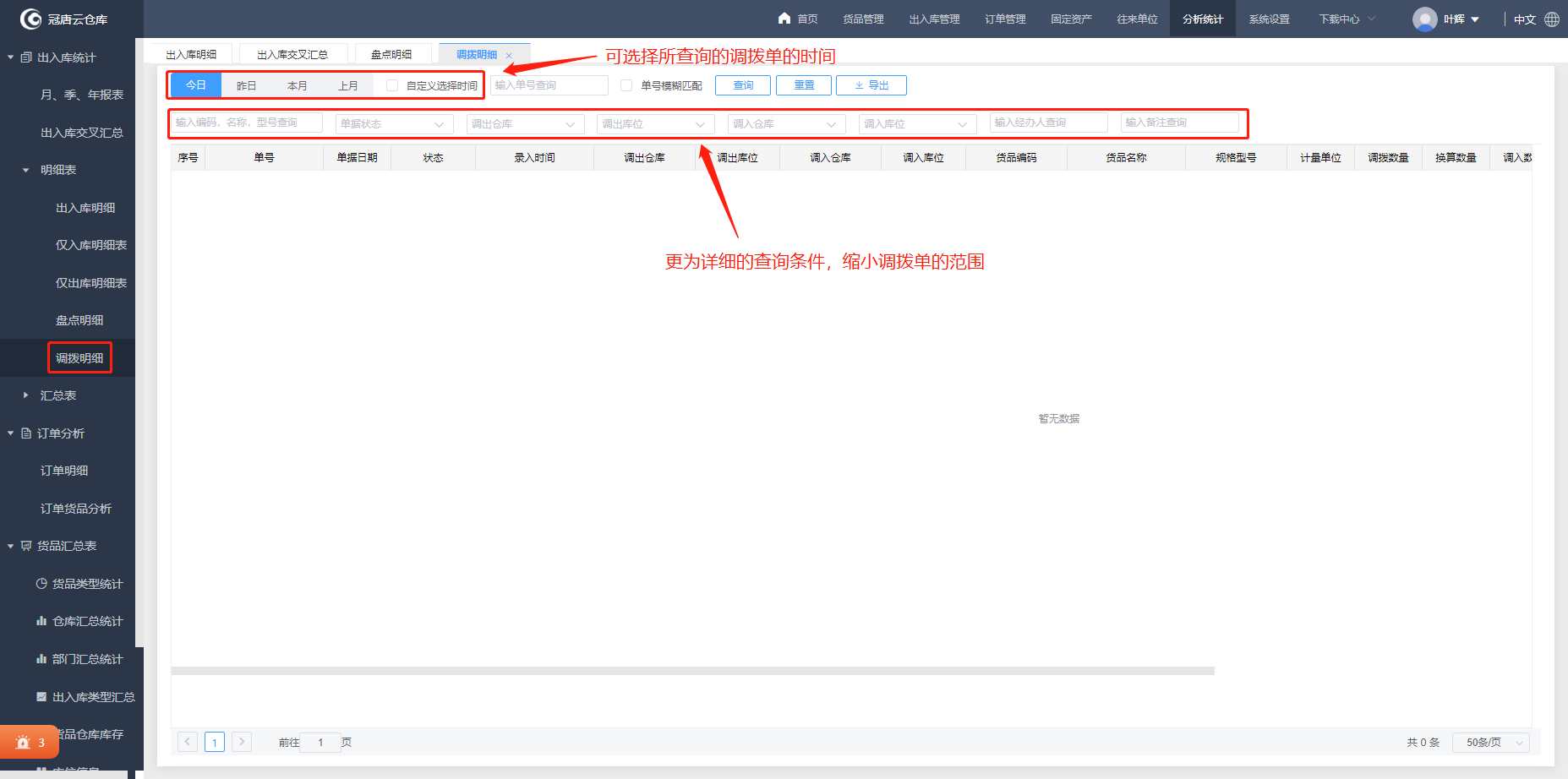Click page number 1 button
The image size is (1568, 779).
pyautogui.click(x=215, y=742)
